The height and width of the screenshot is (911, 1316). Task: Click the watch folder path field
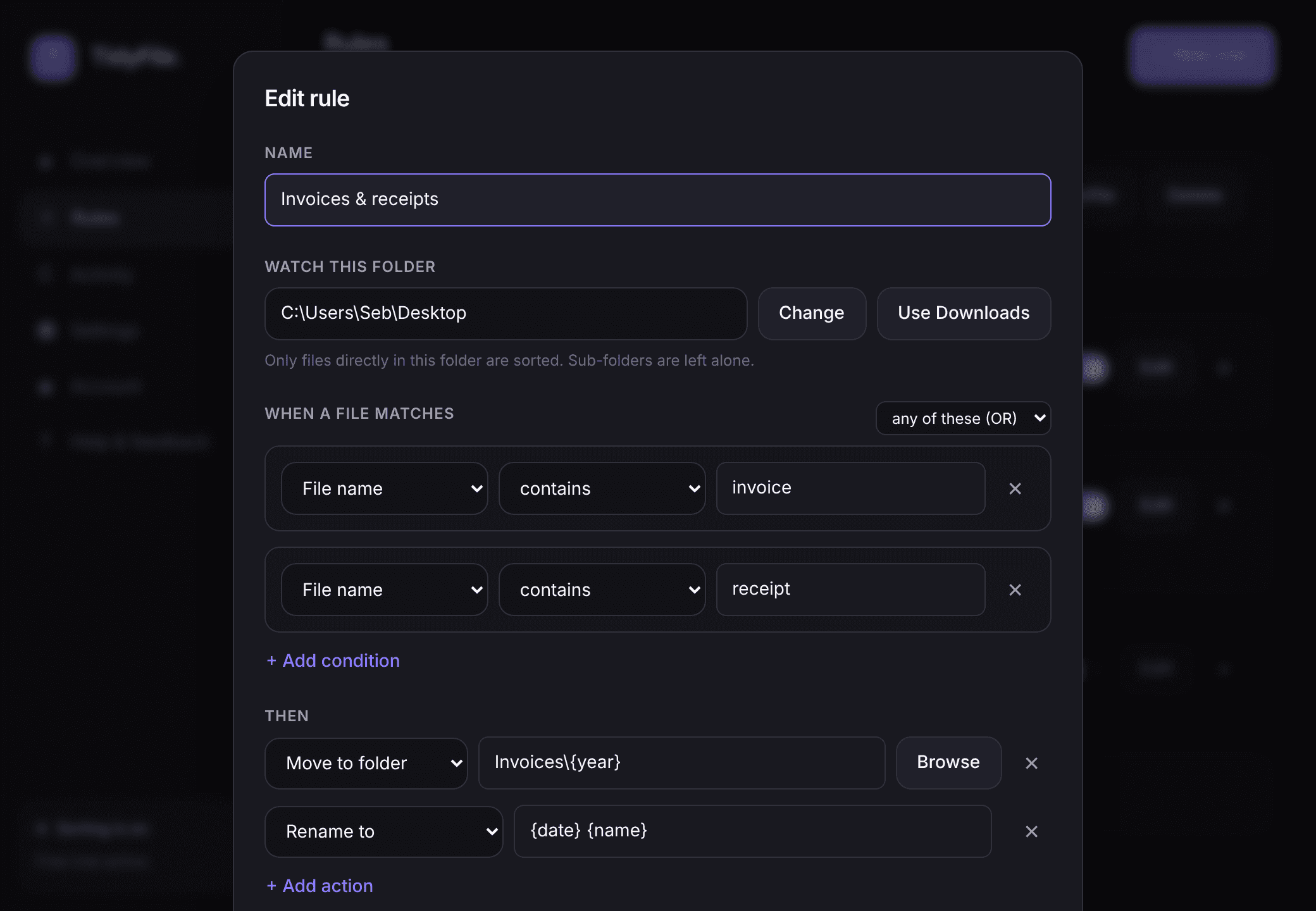coord(506,313)
